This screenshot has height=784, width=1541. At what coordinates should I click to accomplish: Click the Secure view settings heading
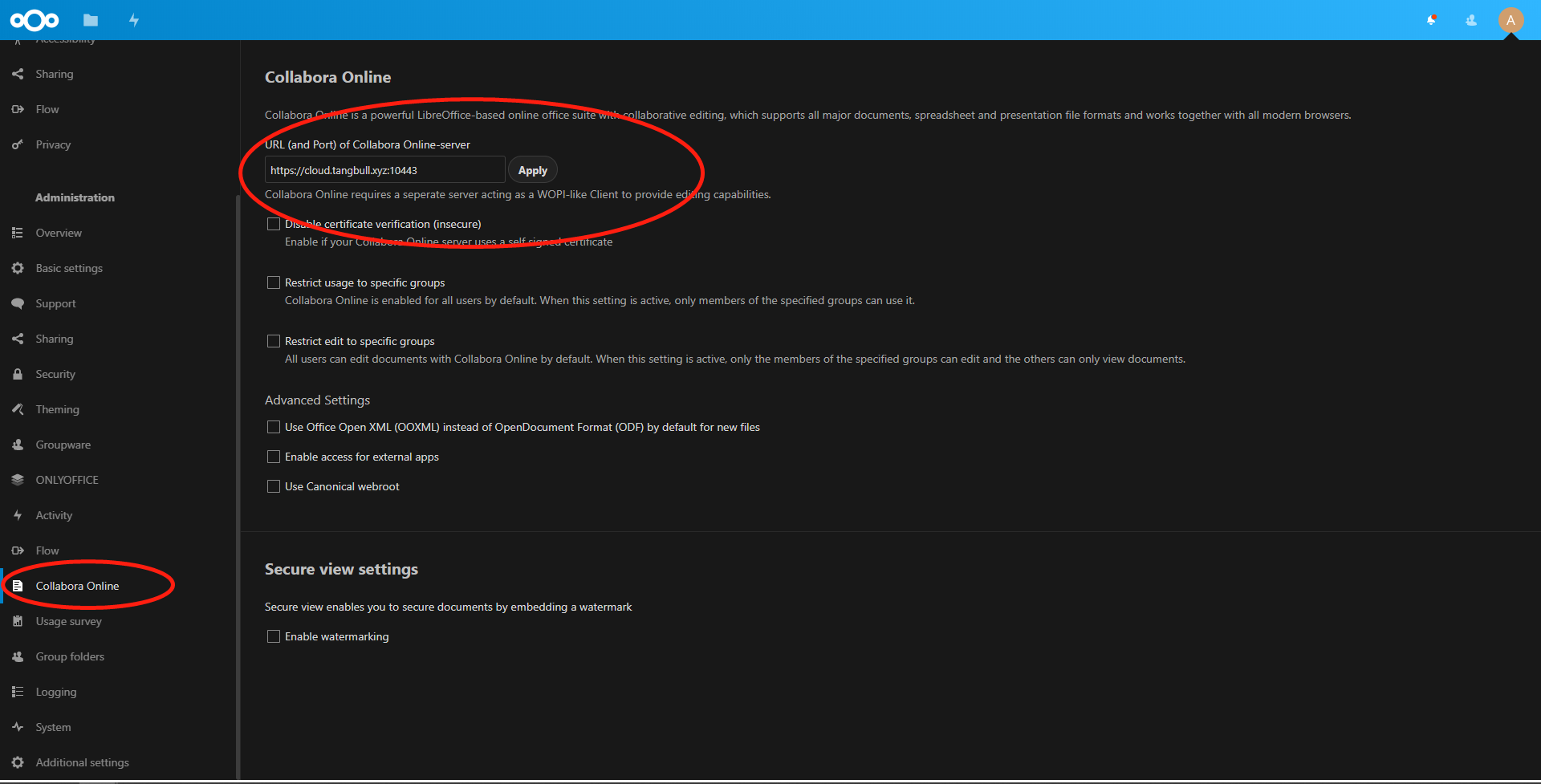(341, 569)
